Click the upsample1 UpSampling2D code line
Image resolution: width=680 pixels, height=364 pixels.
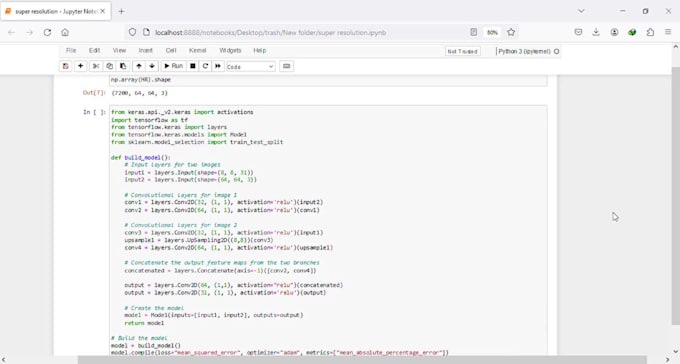click(x=199, y=240)
